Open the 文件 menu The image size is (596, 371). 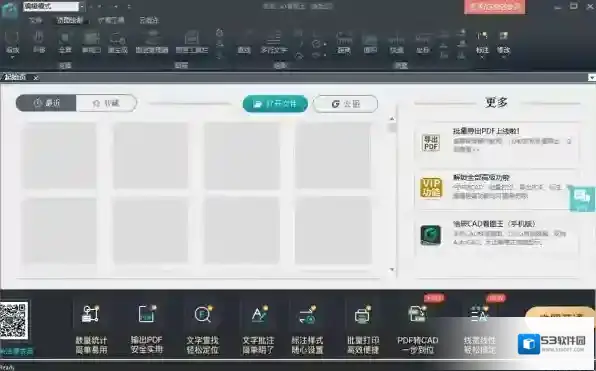[x=35, y=20]
